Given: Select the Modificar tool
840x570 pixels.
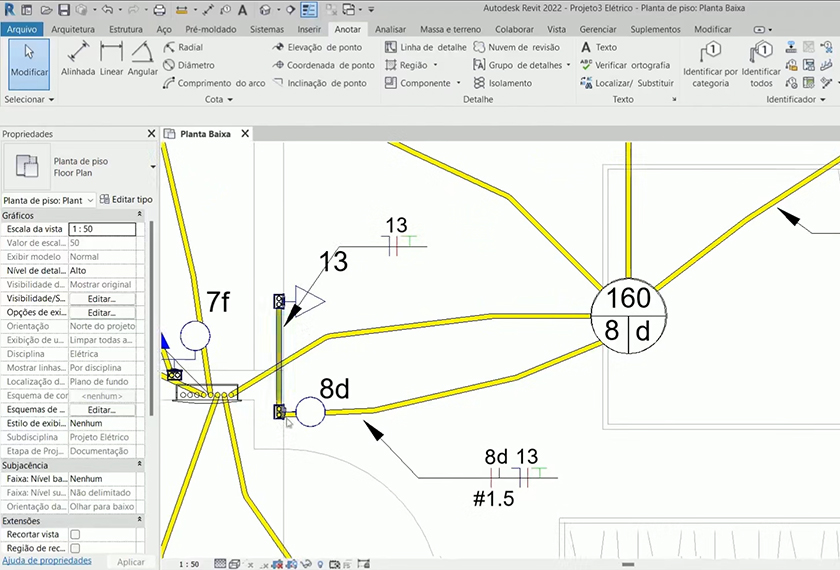Looking at the screenshot, I should [x=29, y=61].
